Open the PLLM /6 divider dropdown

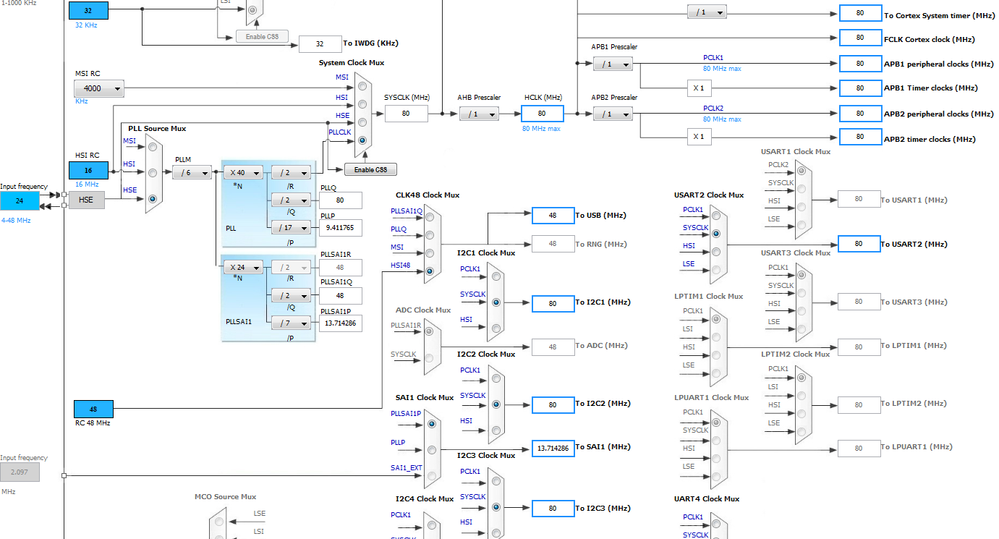coord(192,173)
